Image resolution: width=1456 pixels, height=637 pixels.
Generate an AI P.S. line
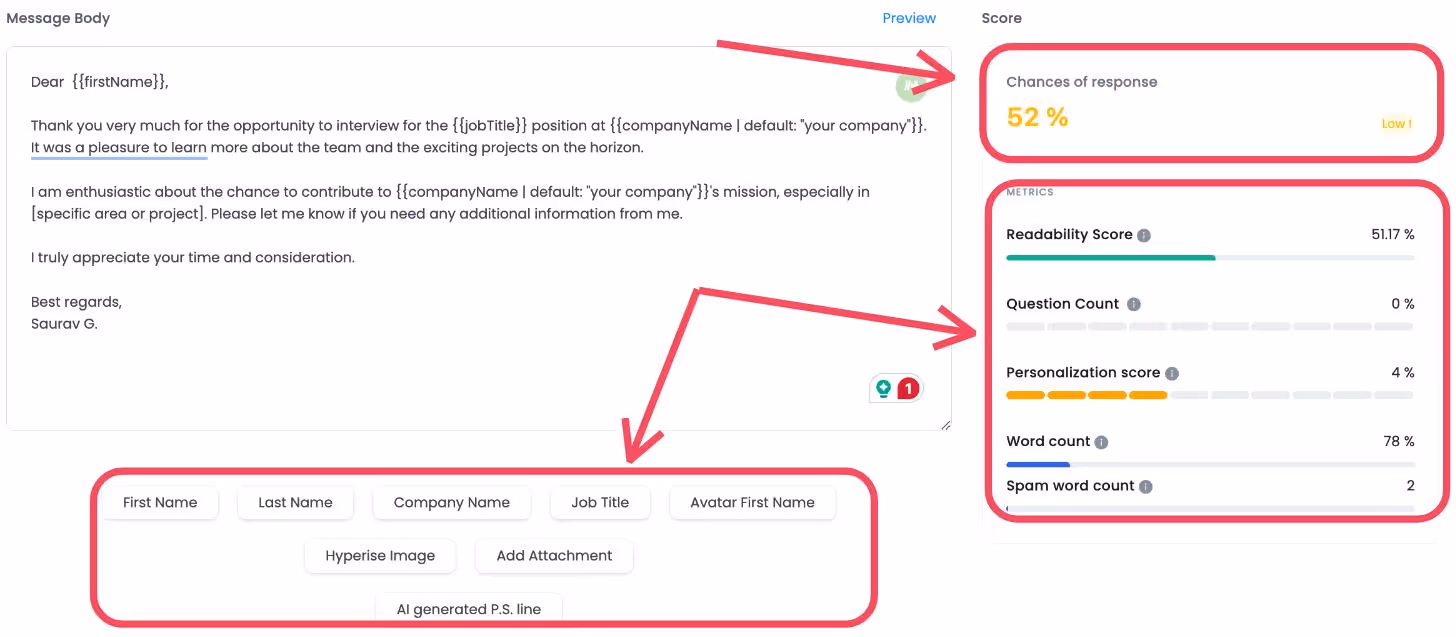pos(468,608)
